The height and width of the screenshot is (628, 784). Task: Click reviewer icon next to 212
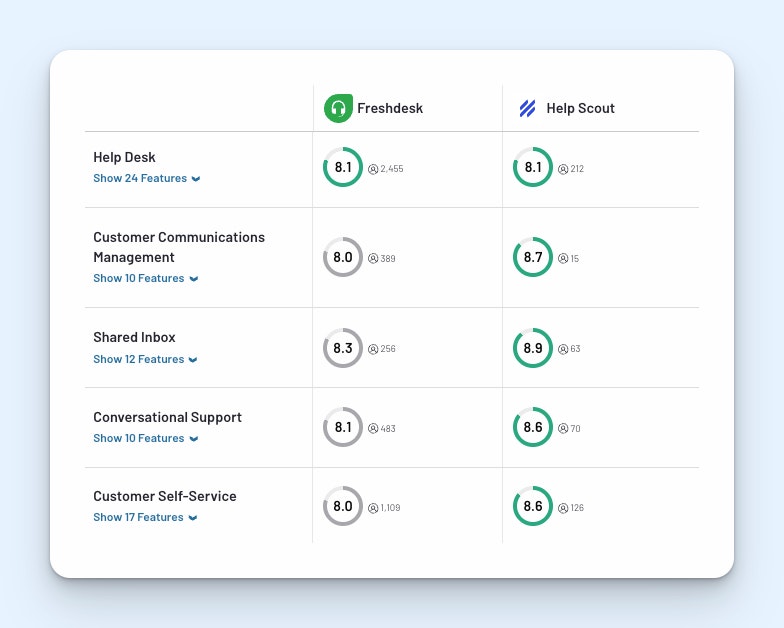click(x=563, y=169)
